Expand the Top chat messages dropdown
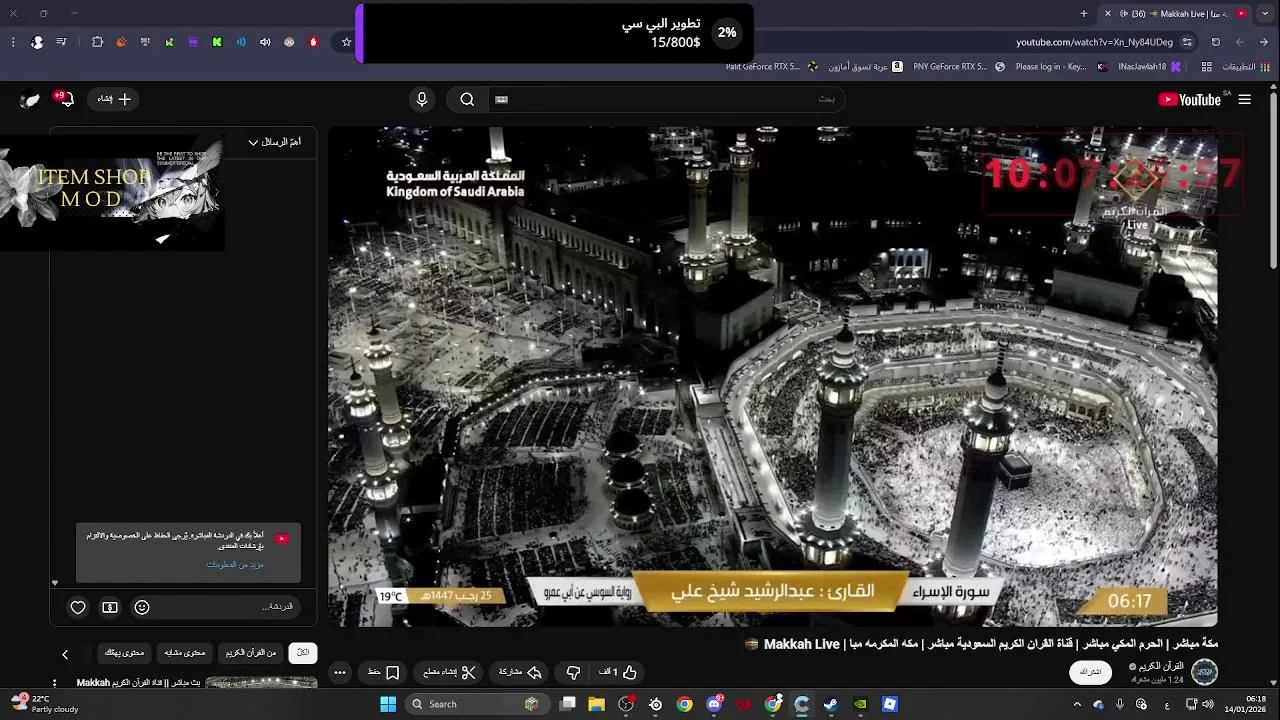 (274, 142)
